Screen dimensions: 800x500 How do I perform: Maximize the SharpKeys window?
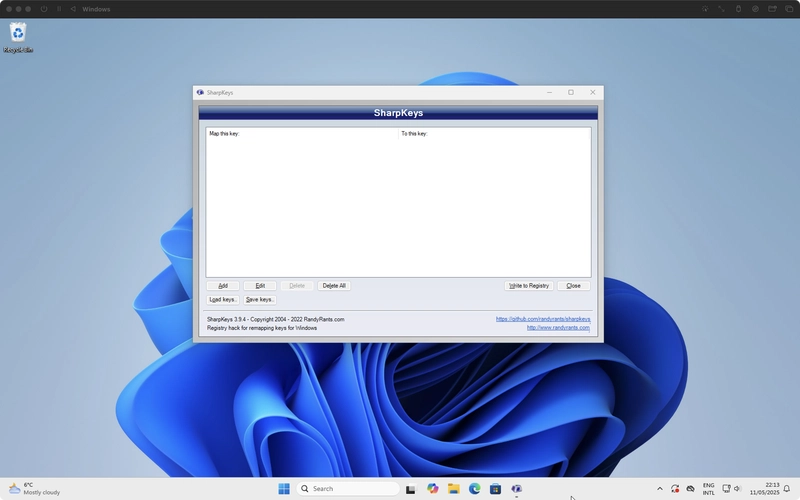click(571, 92)
